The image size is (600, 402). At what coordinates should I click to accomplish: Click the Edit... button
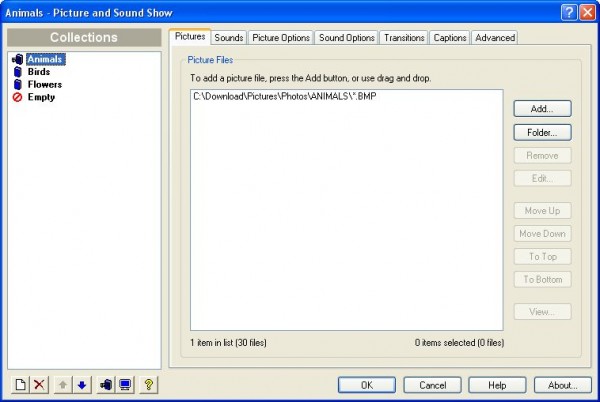coord(542,178)
